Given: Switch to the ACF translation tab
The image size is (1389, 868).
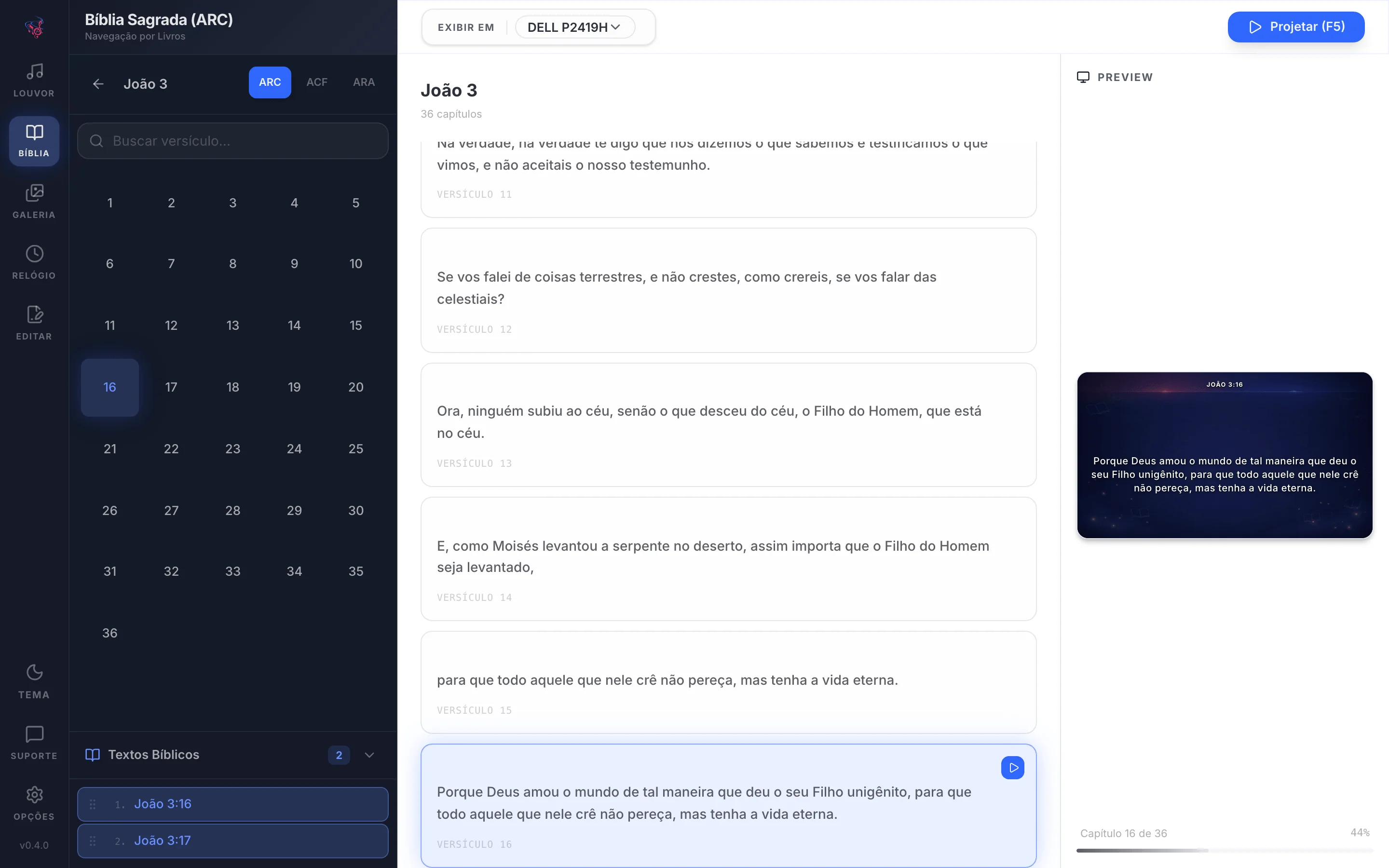Looking at the screenshot, I should click(317, 82).
